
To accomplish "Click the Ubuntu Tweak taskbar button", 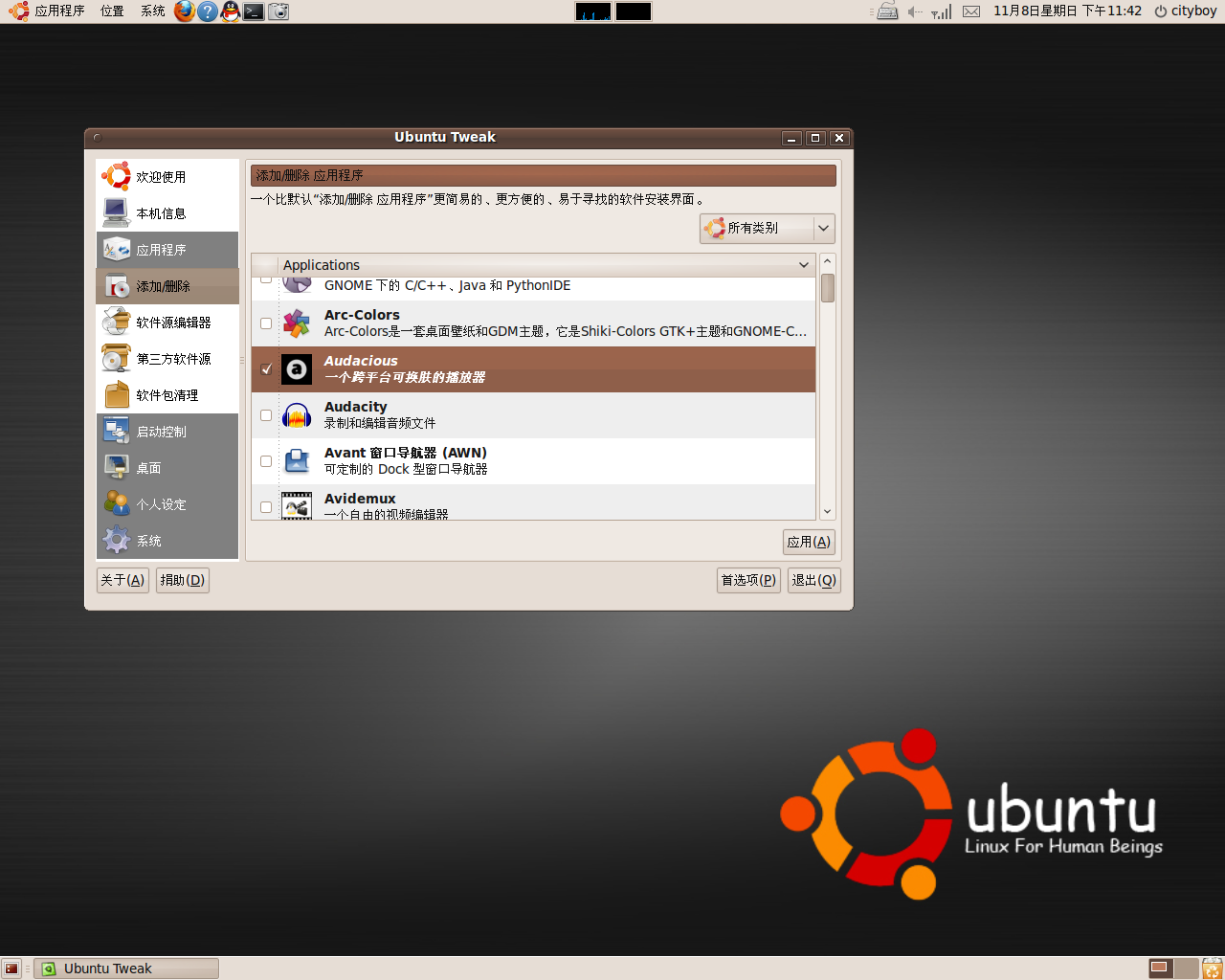I will point(126,969).
